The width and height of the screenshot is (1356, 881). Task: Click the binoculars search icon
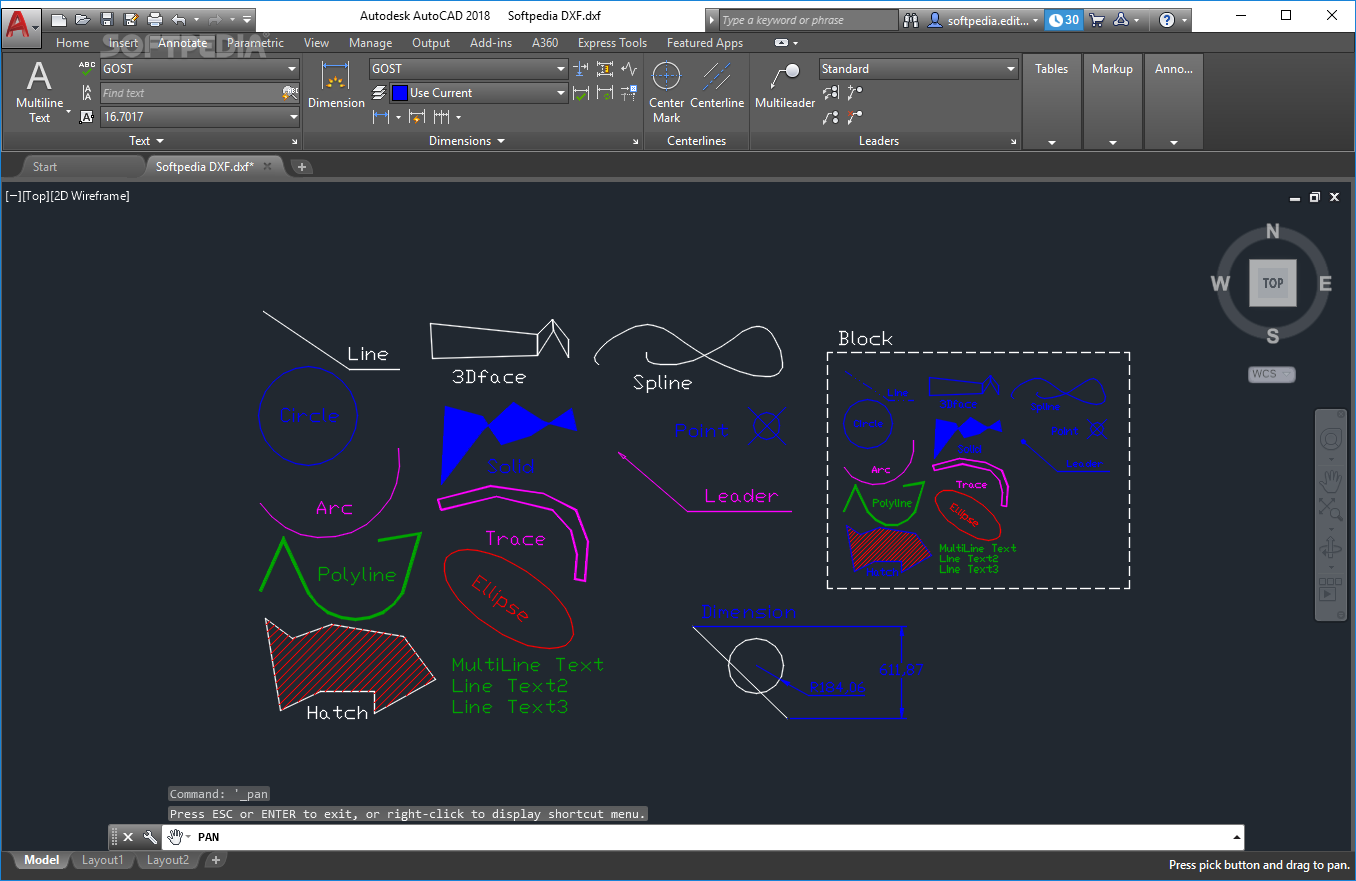tap(910, 20)
